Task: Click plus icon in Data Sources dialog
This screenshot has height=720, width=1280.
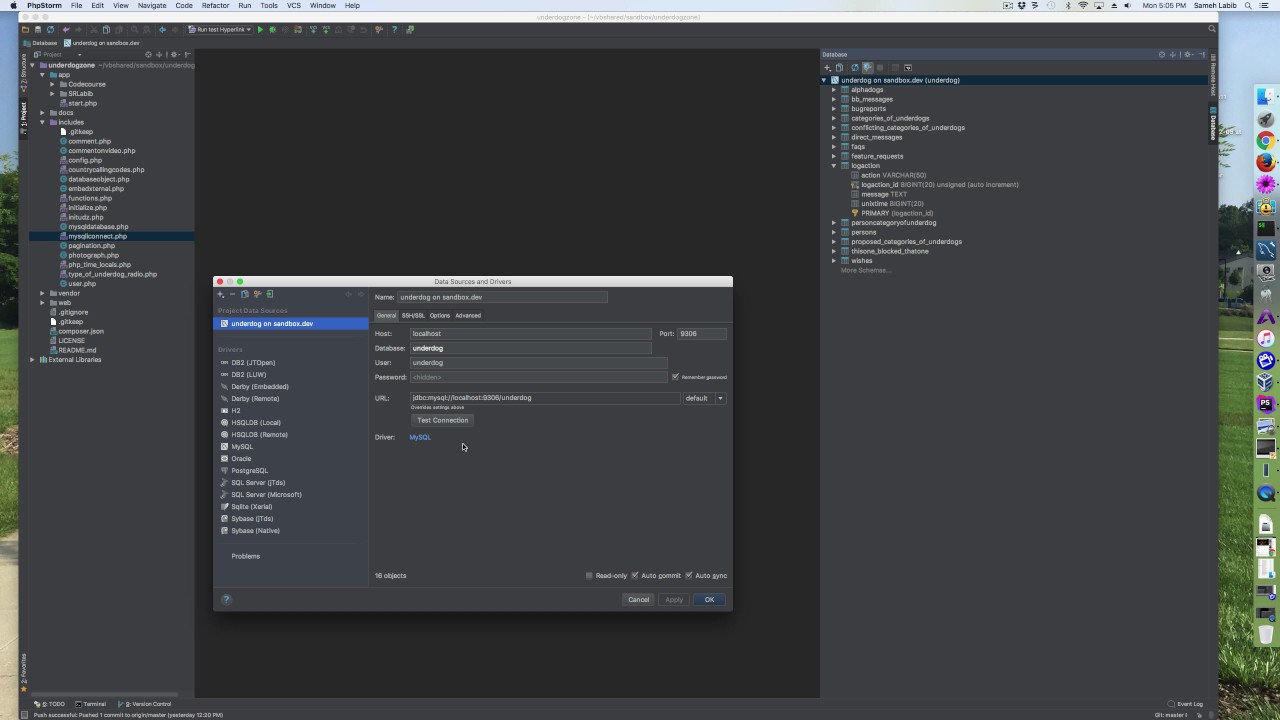Action: [220, 294]
